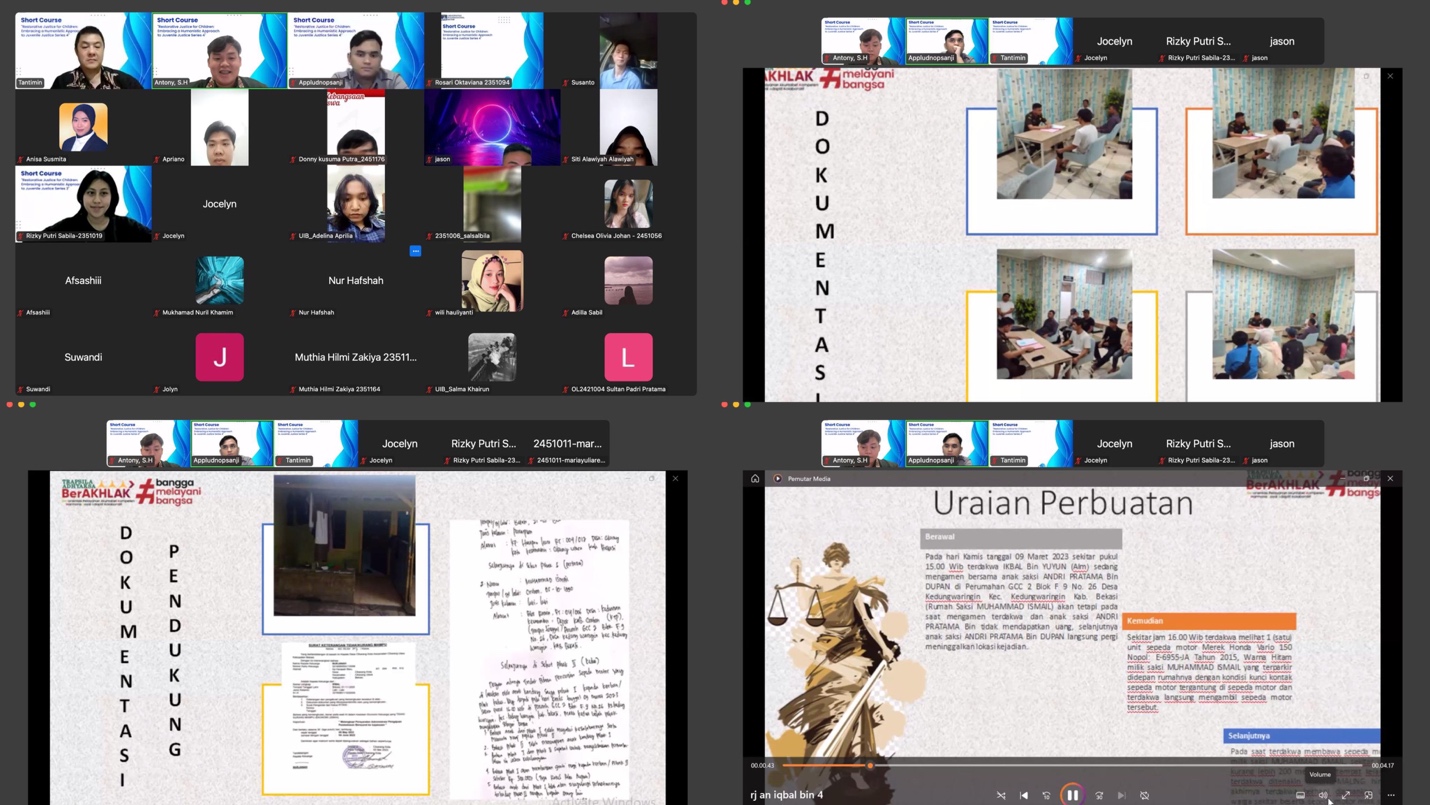Select Appludnopsanji's video tile in gallery view
Screen dimensions: 1430x805
coord(355,50)
